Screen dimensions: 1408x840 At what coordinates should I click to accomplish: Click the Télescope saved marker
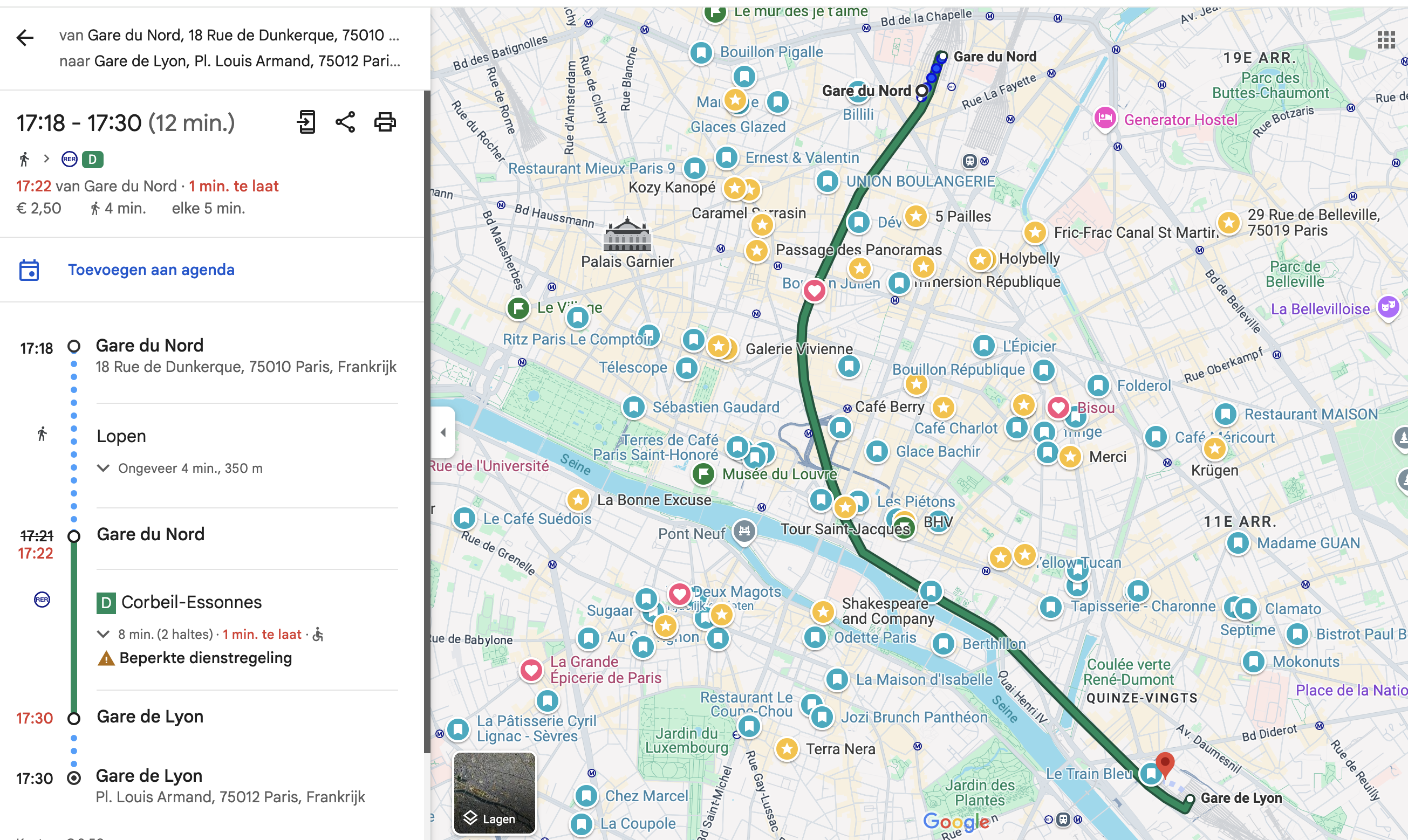686,368
